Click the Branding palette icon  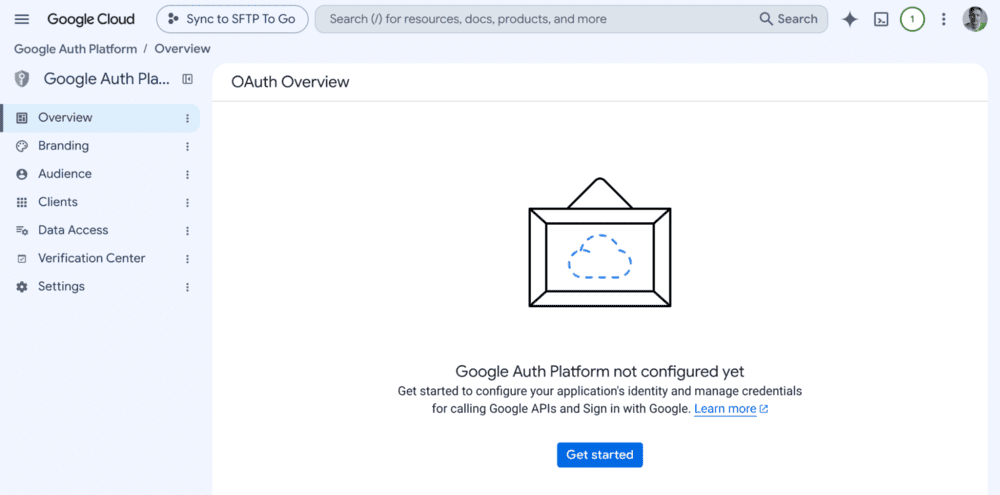coord(22,146)
